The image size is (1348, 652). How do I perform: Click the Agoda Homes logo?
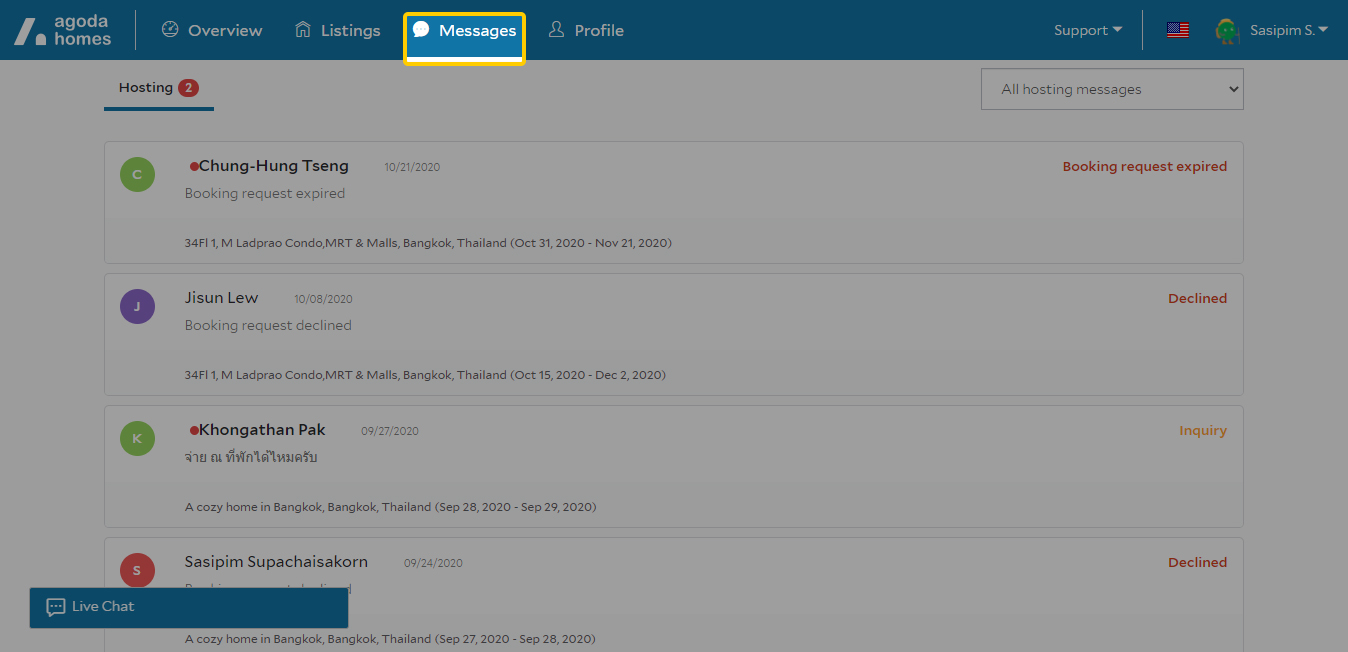(x=62, y=30)
